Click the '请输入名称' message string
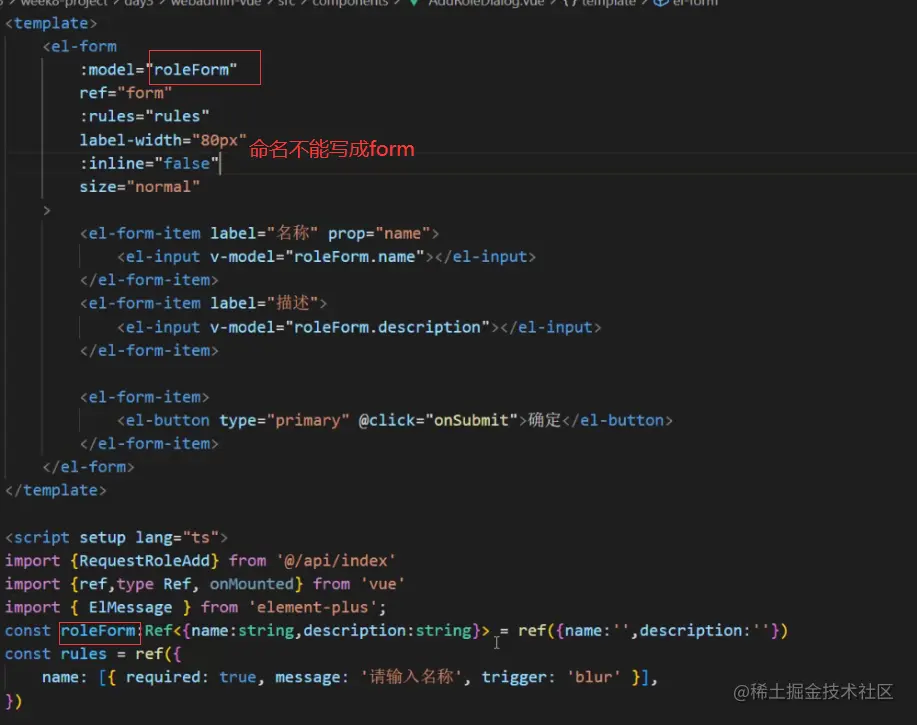Image resolution: width=917 pixels, height=725 pixels. (411, 678)
